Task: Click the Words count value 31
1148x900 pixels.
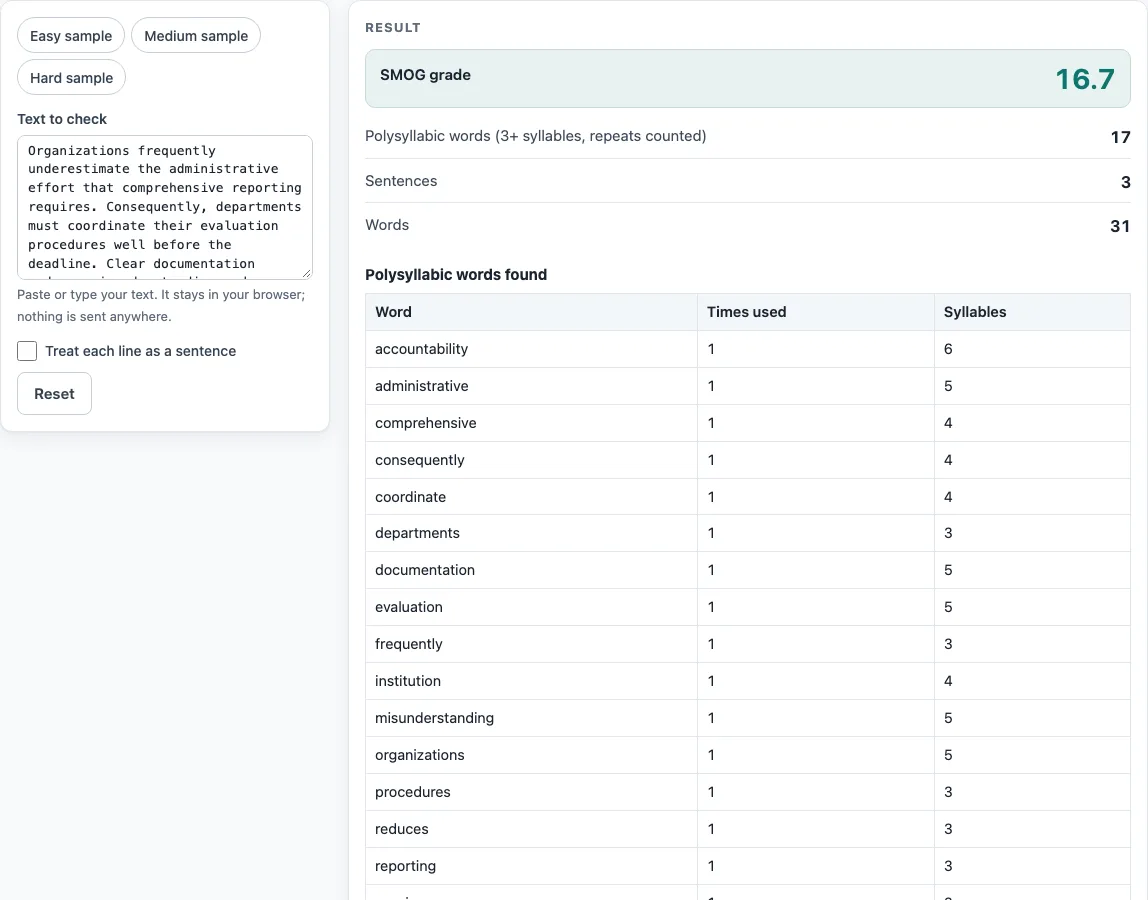Action: 1120,226
